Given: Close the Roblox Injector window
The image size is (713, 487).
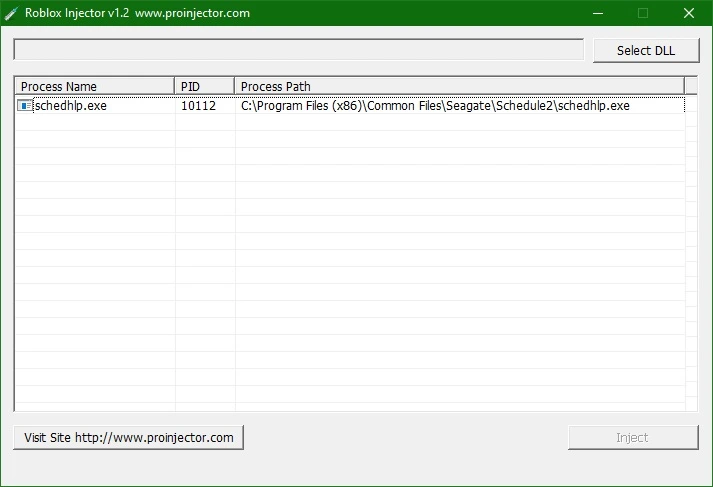Looking at the screenshot, I should tap(688, 13).
